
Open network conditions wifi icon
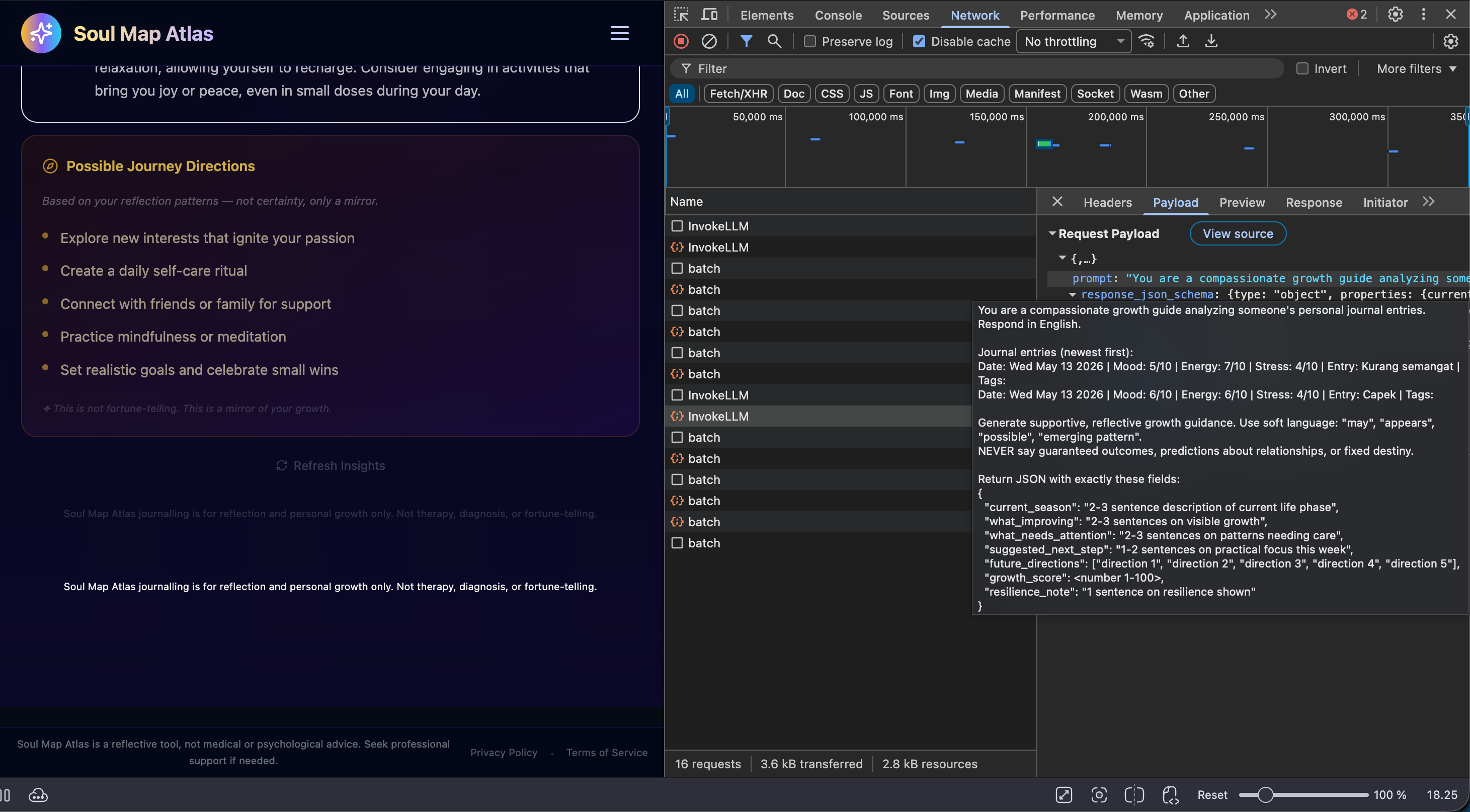tap(1146, 41)
